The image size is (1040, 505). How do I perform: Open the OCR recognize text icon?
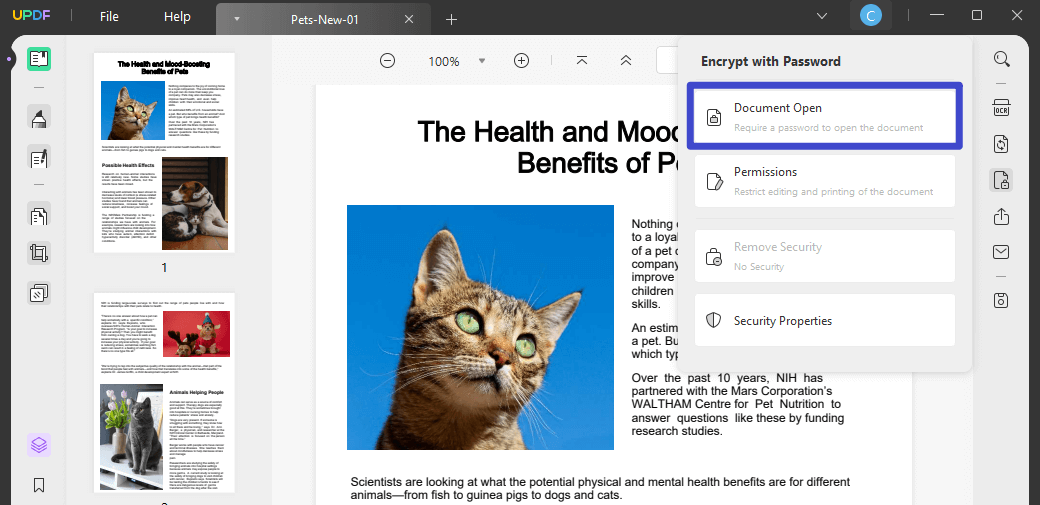pos(1002,108)
